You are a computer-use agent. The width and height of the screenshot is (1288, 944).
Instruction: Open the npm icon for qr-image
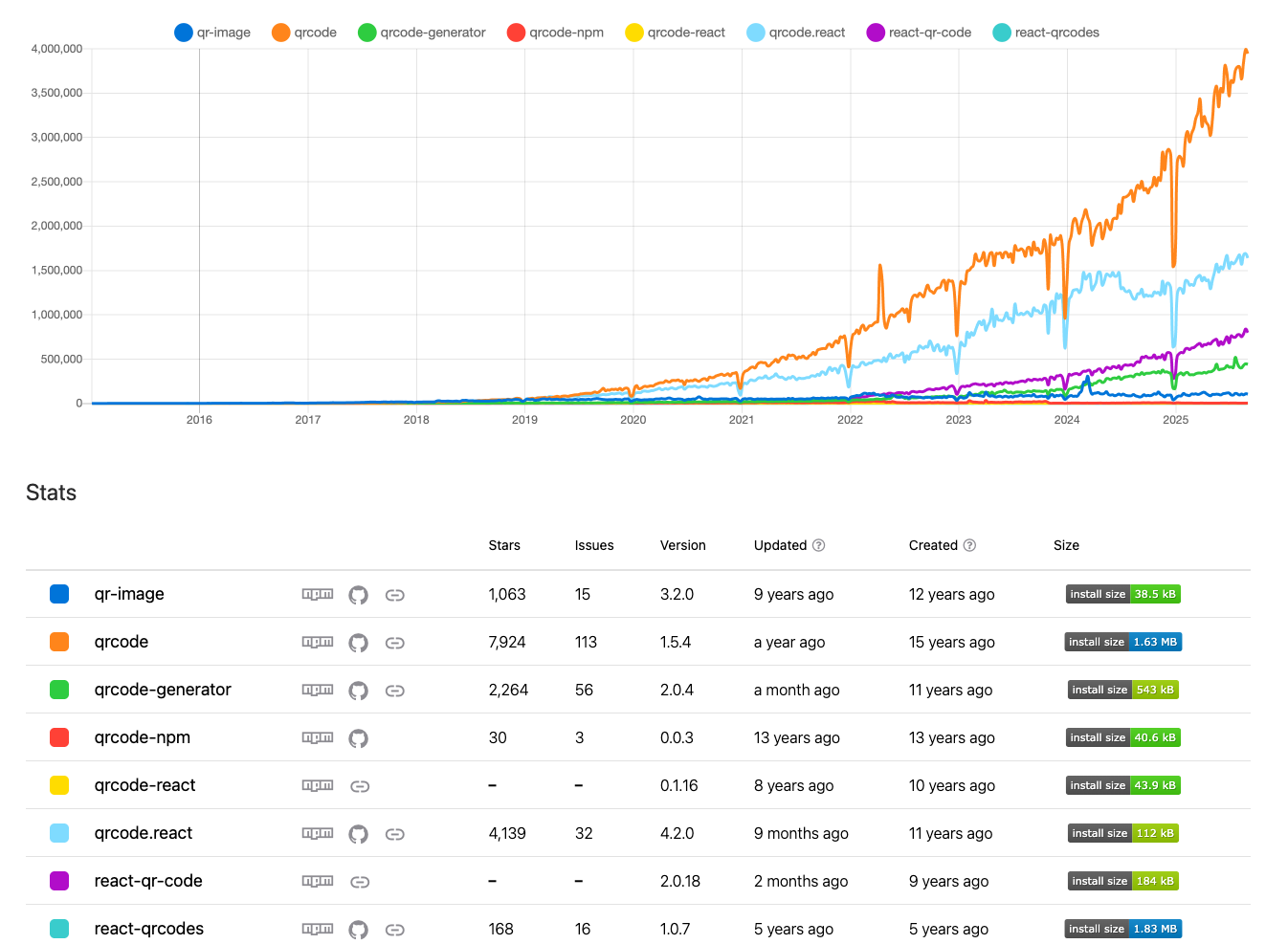[x=318, y=594]
